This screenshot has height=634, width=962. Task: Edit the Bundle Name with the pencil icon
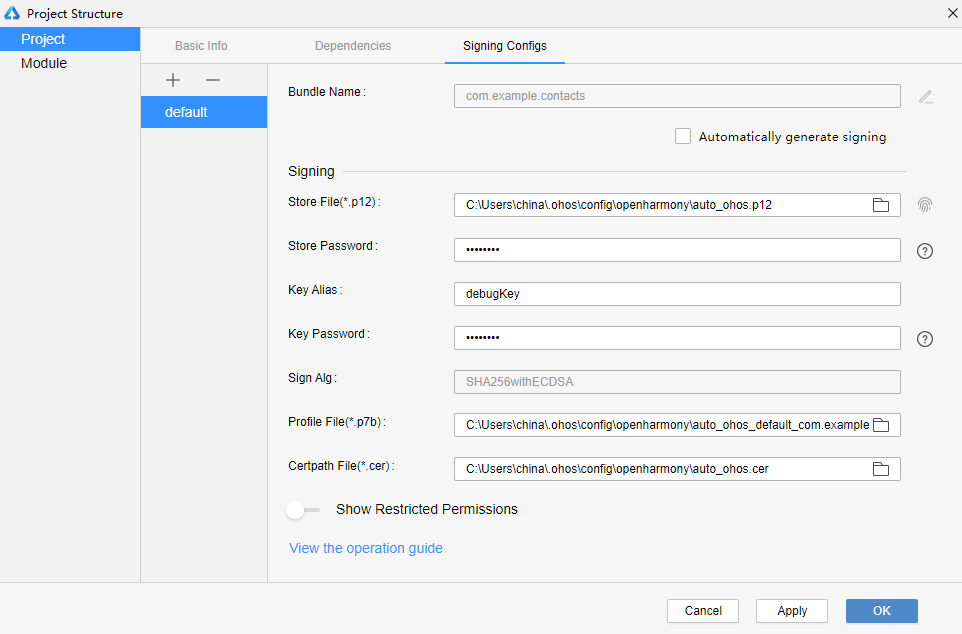(926, 97)
